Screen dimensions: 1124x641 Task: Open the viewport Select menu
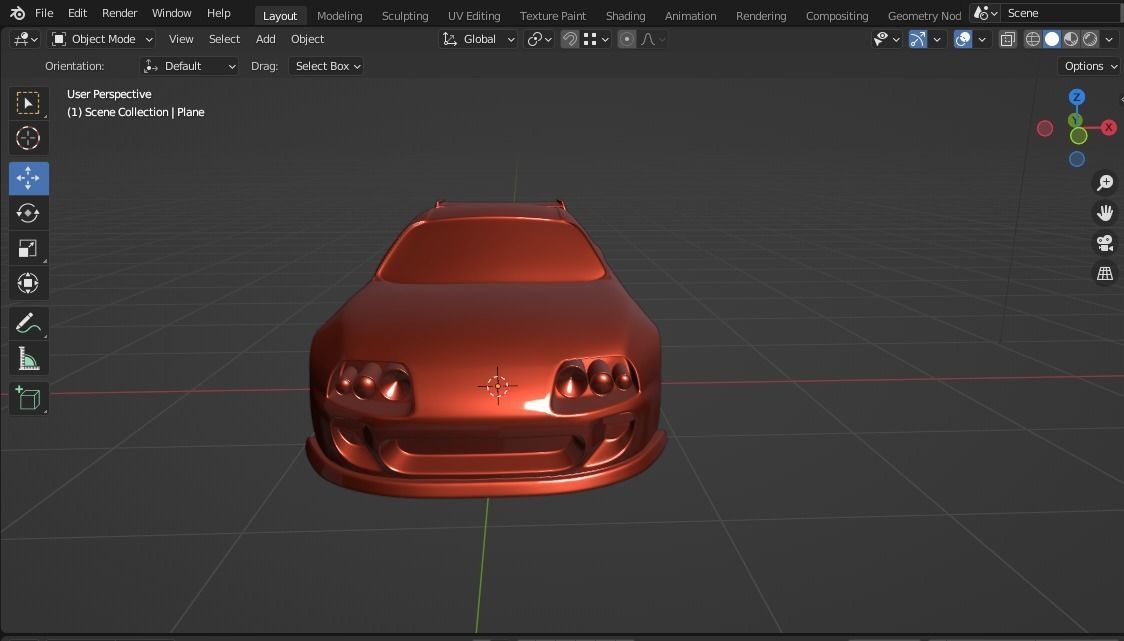pos(224,39)
